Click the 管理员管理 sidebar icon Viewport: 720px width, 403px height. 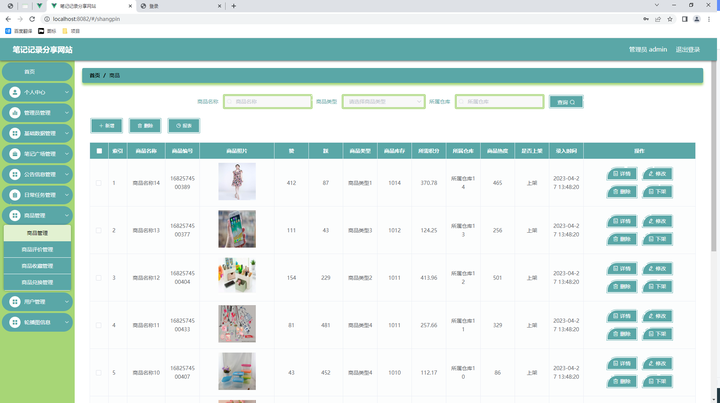pos(15,113)
